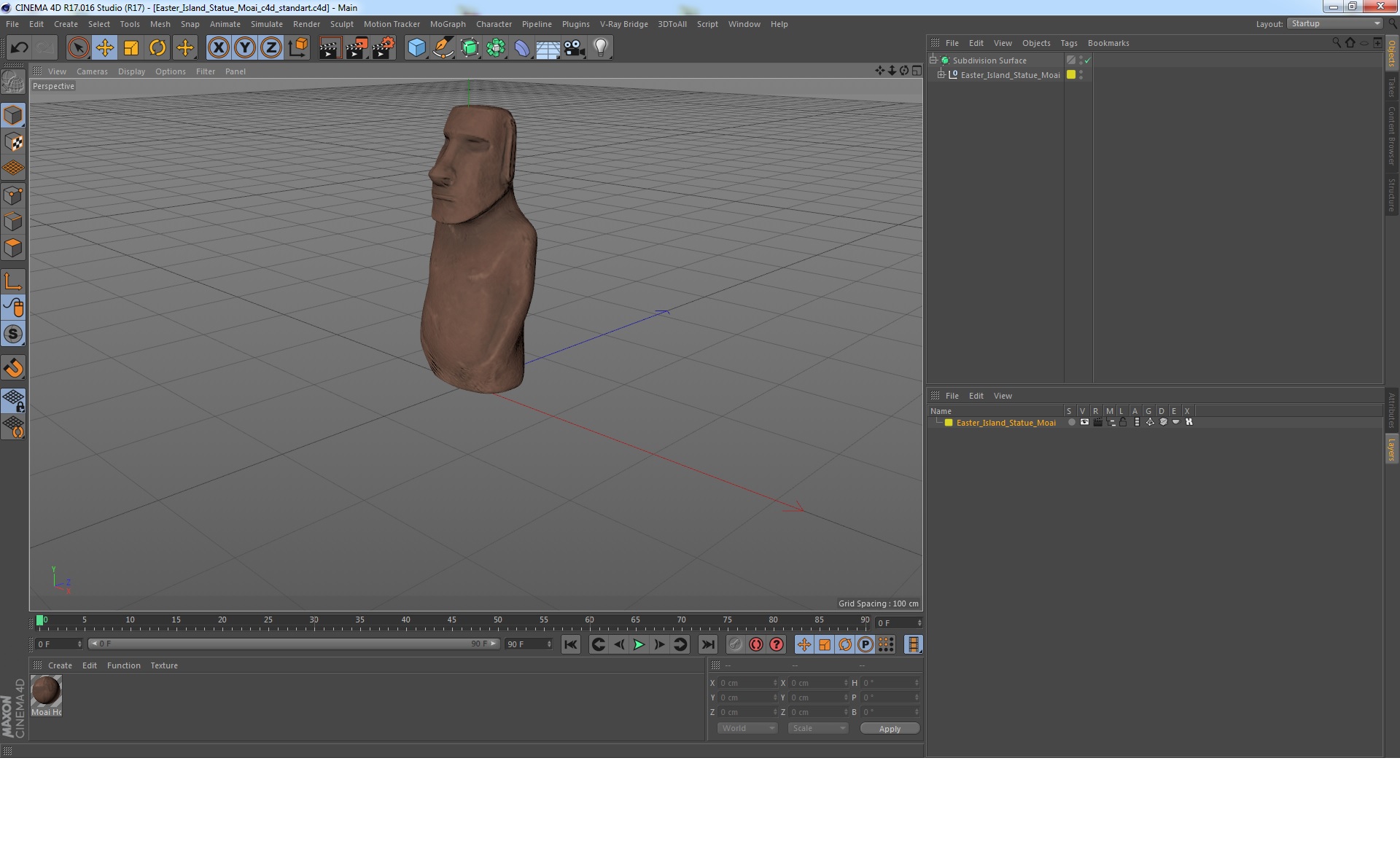Toggle Subdivision Surface enabled checkmark
Viewport: 1400px width, 844px height.
click(1088, 60)
